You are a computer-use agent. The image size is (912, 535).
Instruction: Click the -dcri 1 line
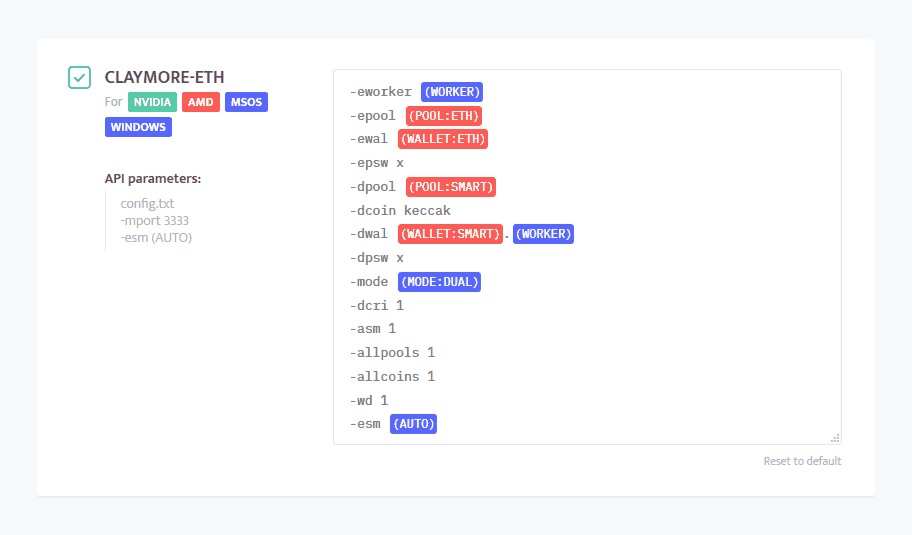click(x=377, y=305)
